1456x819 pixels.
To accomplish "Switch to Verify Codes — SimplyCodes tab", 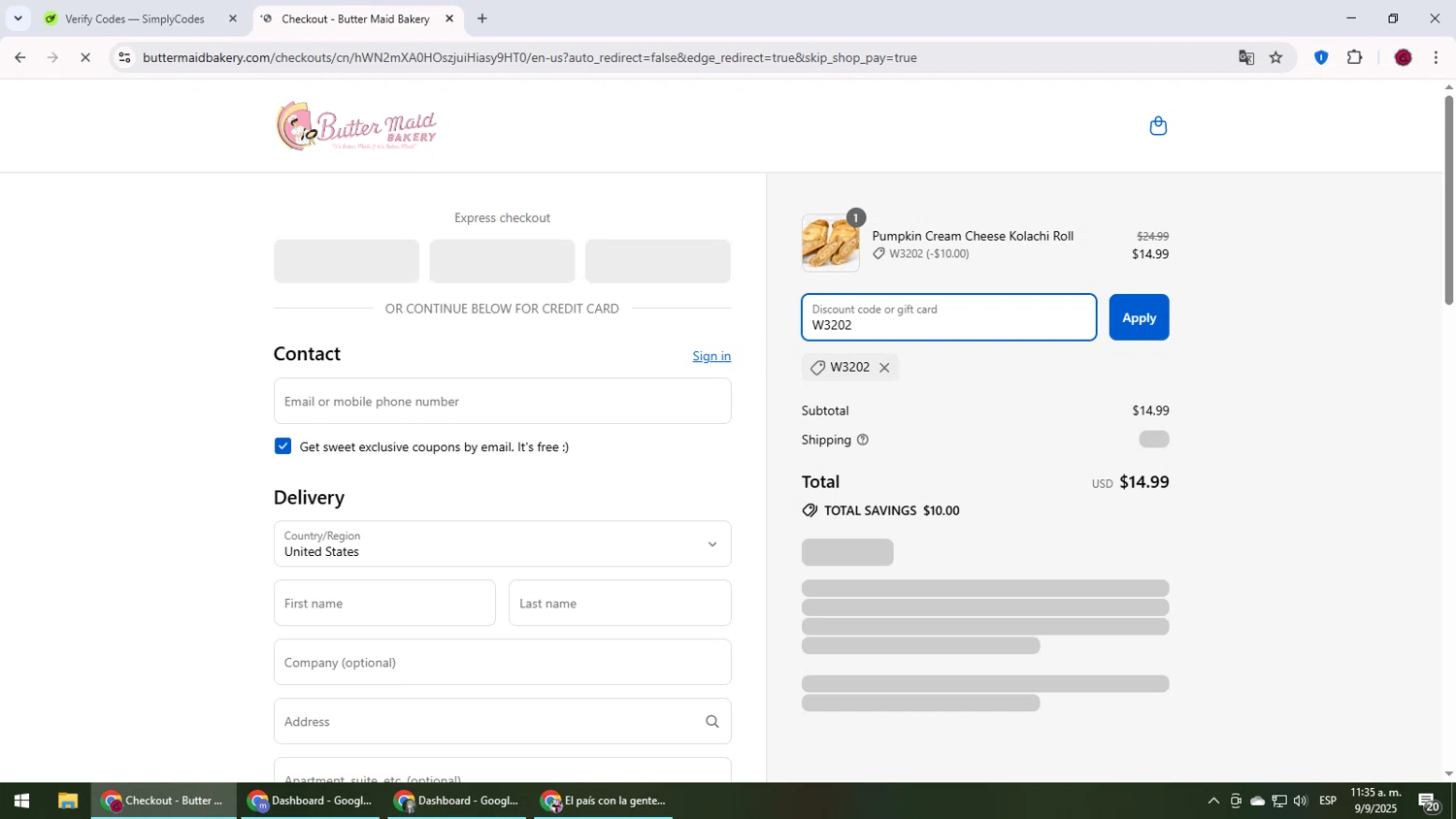I will [140, 18].
